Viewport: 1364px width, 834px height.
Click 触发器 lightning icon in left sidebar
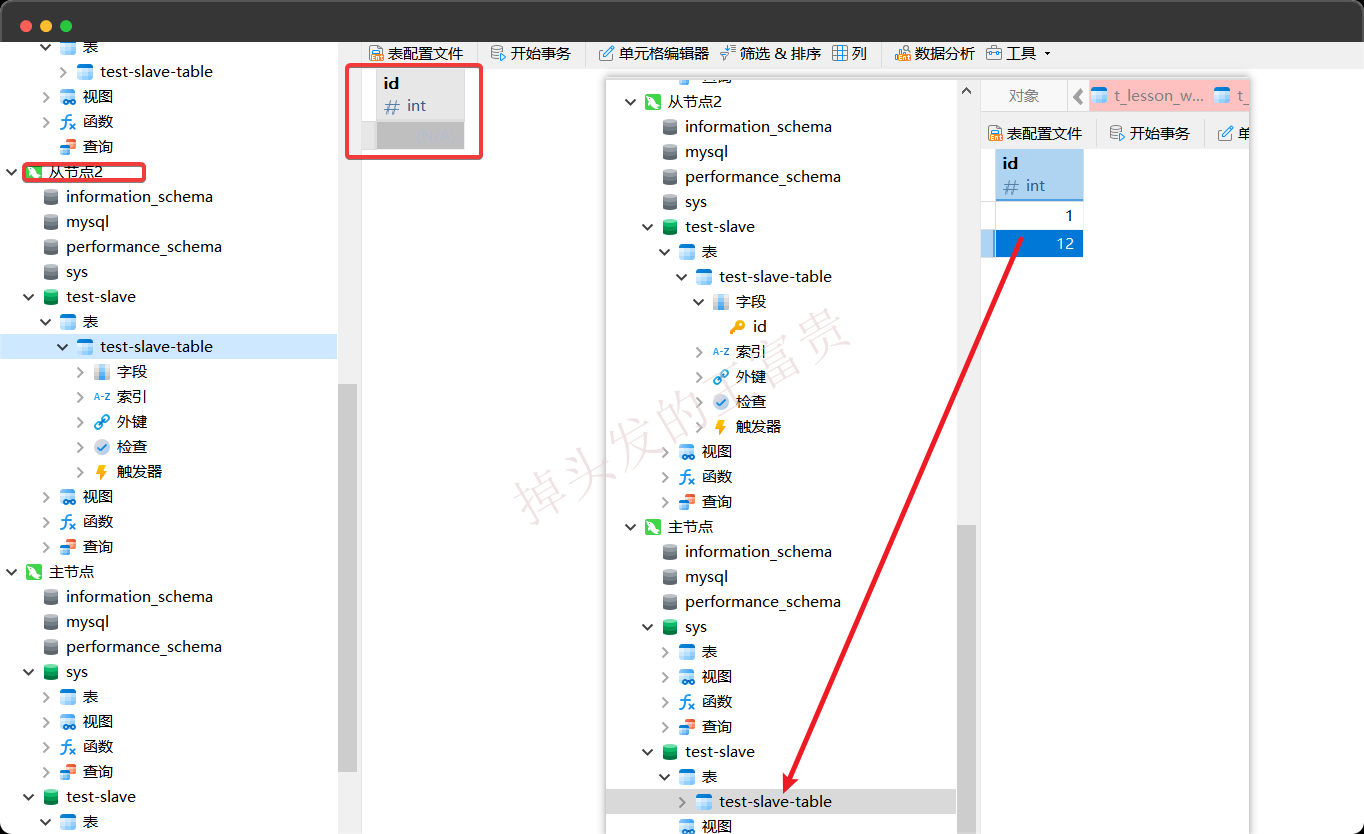tap(102, 472)
